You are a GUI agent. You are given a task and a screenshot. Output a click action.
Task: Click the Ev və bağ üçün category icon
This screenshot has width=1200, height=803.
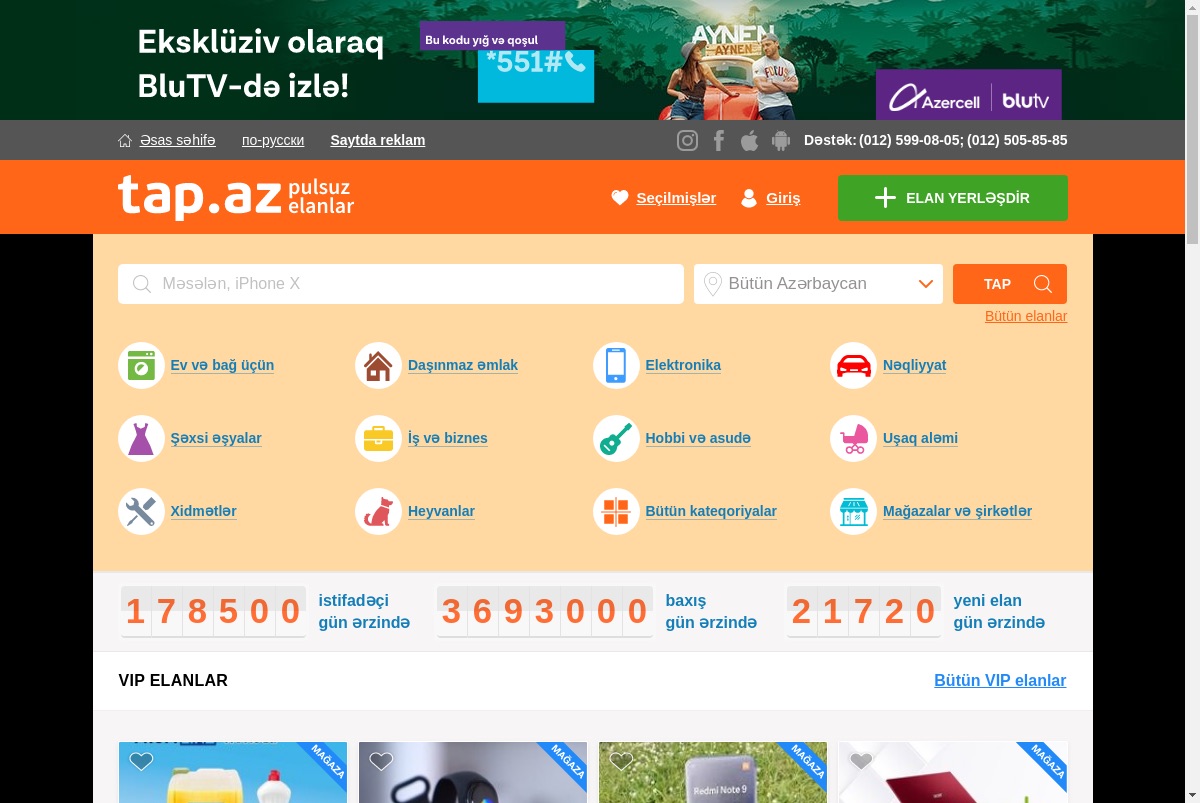click(x=141, y=365)
